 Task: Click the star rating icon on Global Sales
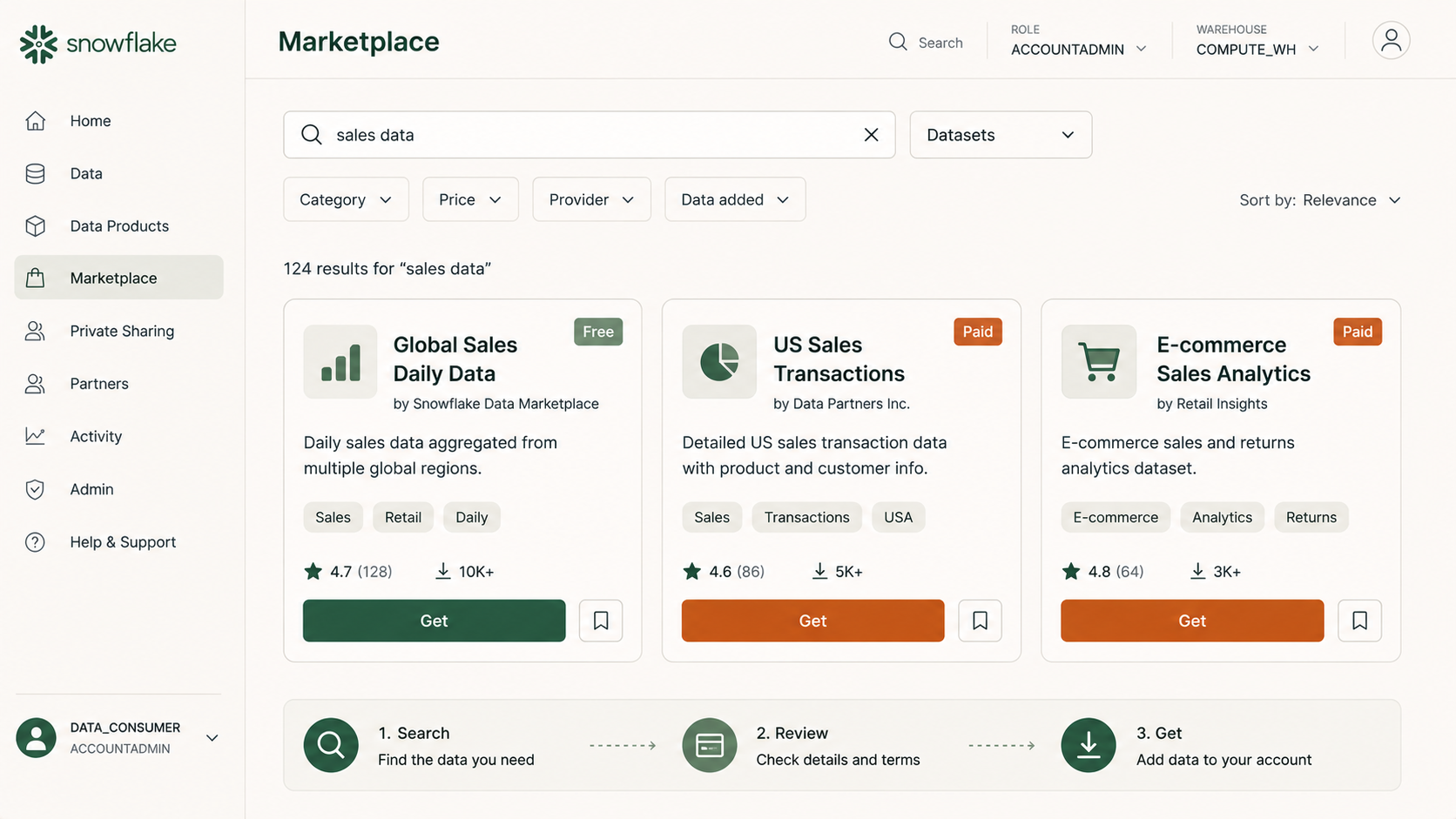(x=313, y=571)
